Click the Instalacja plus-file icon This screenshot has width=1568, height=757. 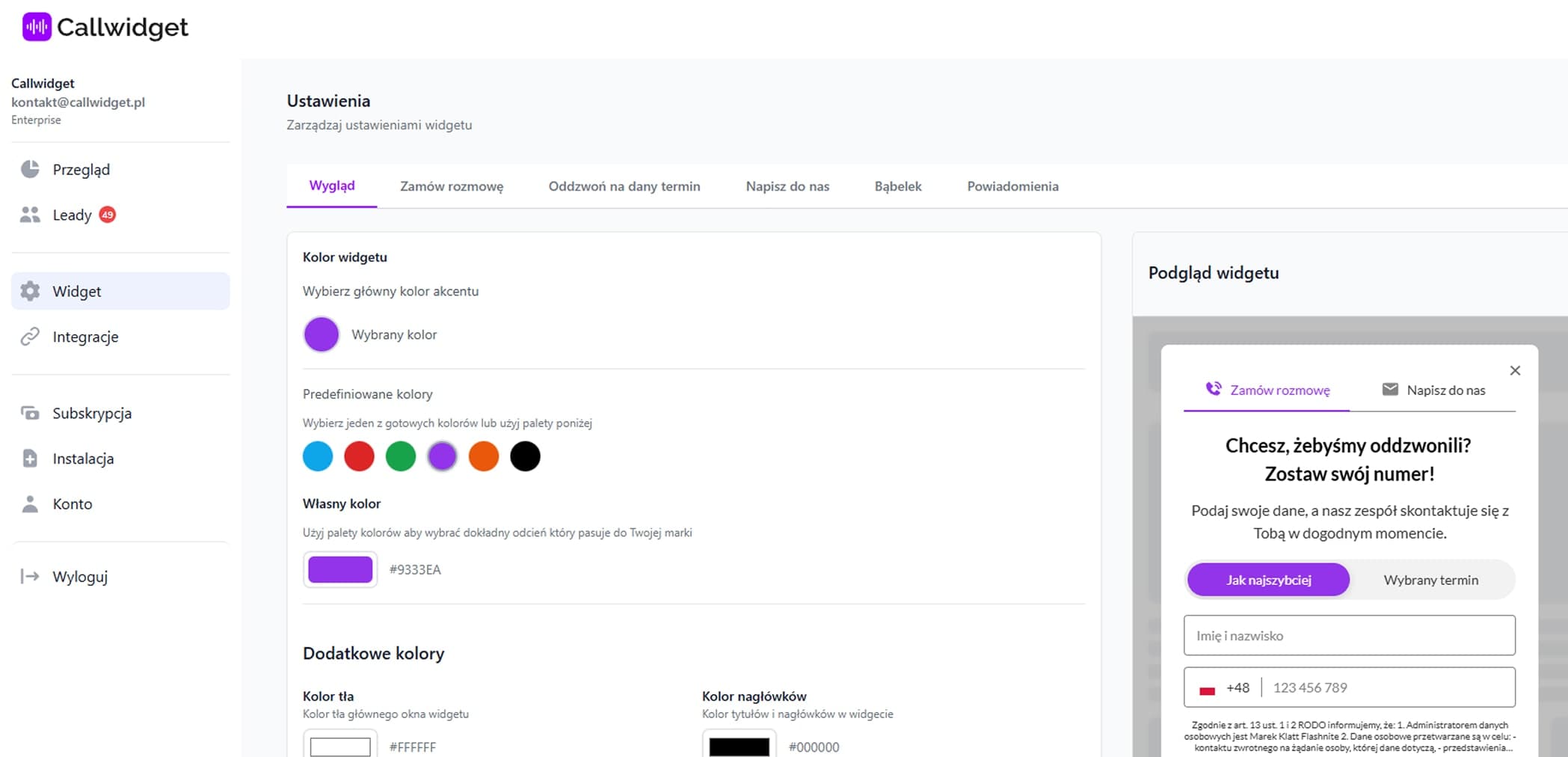coord(30,459)
